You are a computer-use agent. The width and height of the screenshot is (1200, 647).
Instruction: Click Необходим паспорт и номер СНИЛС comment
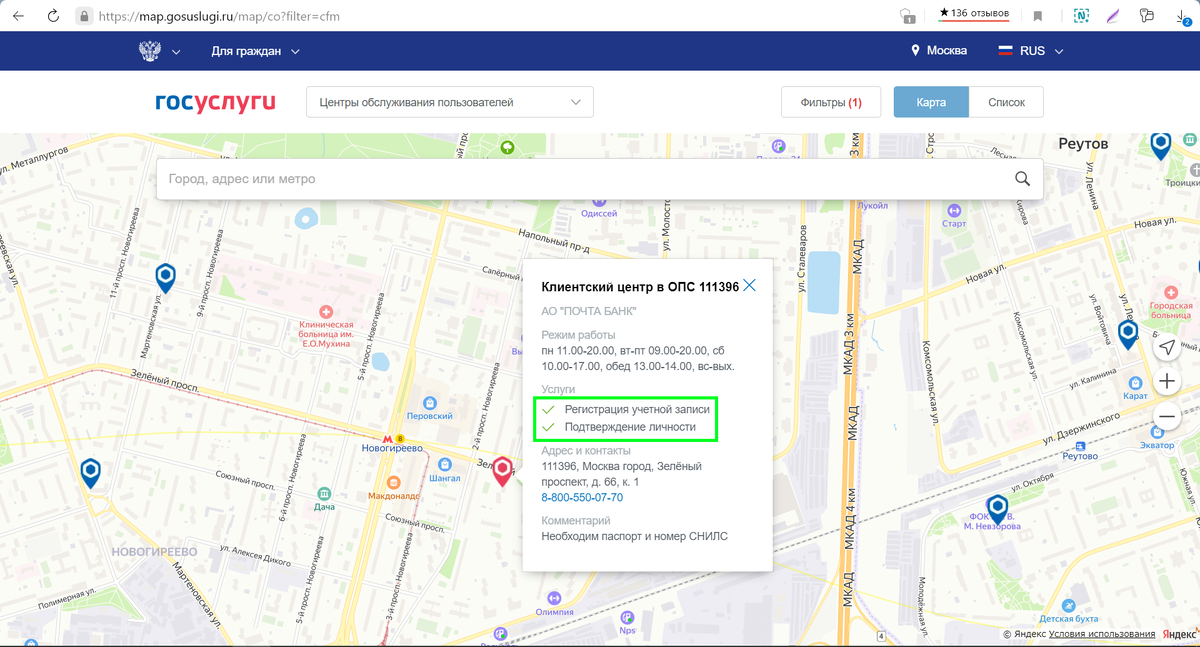point(635,536)
